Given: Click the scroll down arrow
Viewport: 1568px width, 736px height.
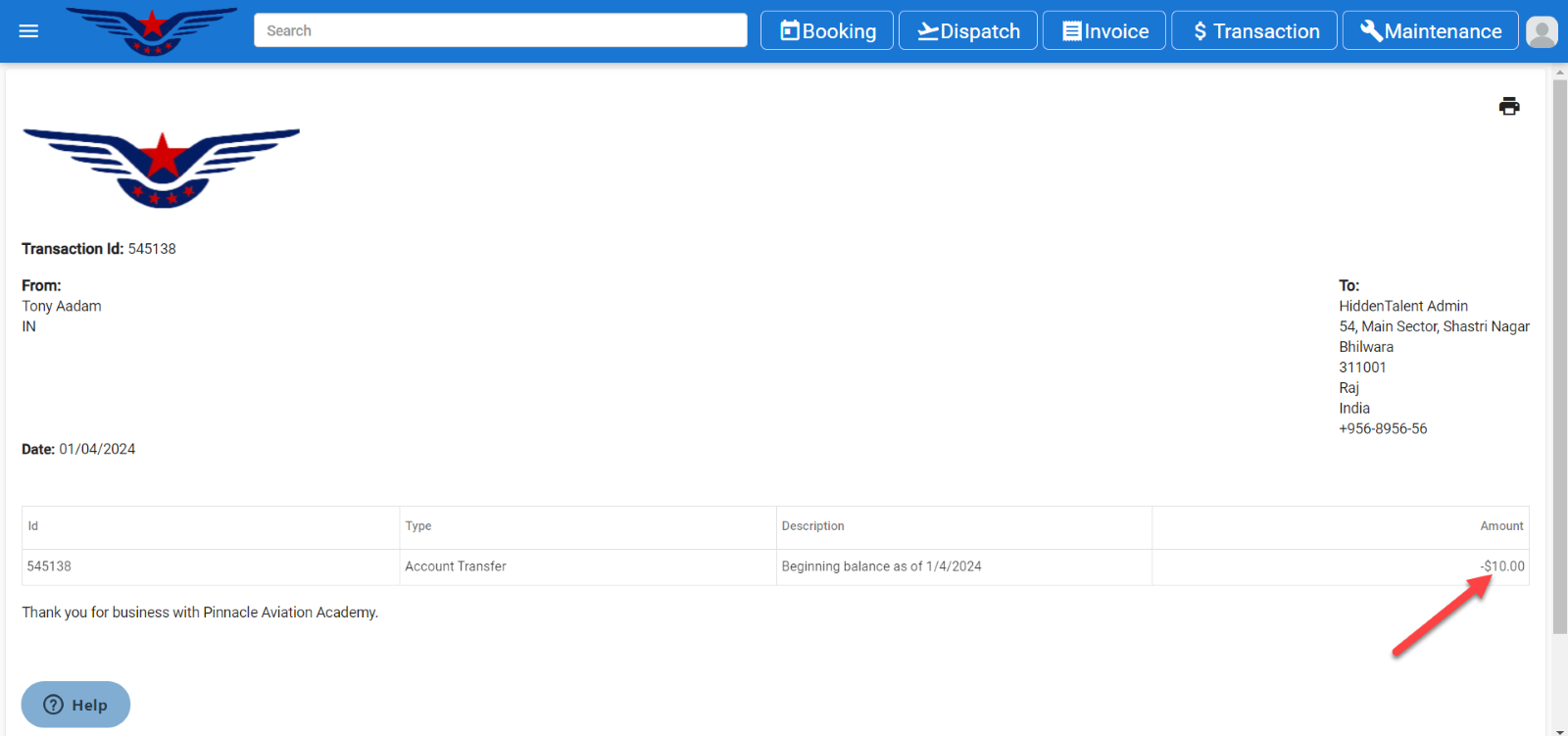Looking at the screenshot, I should click(x=1559, y=730).
